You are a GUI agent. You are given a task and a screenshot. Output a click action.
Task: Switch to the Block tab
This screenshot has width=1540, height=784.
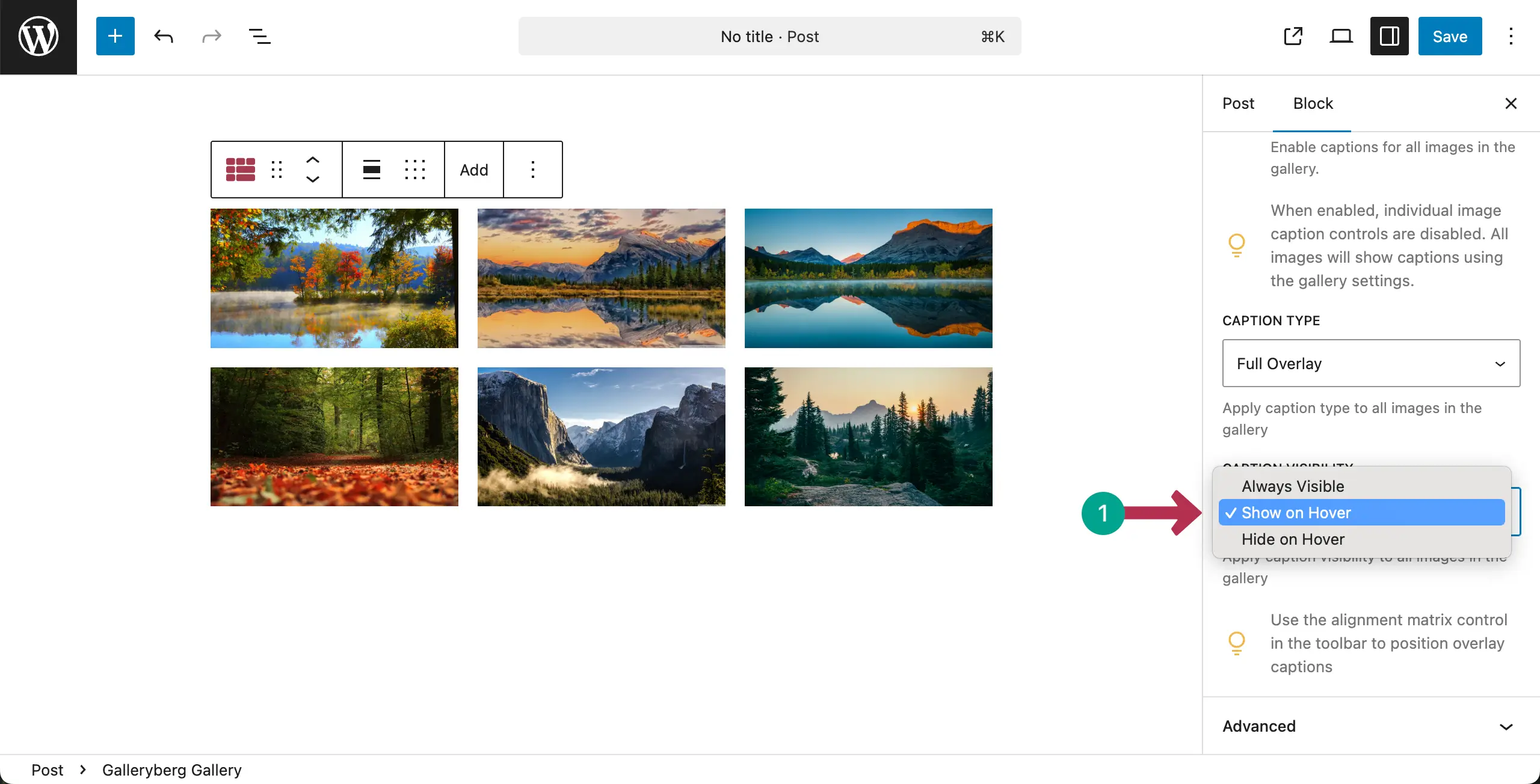point(1313,103)
